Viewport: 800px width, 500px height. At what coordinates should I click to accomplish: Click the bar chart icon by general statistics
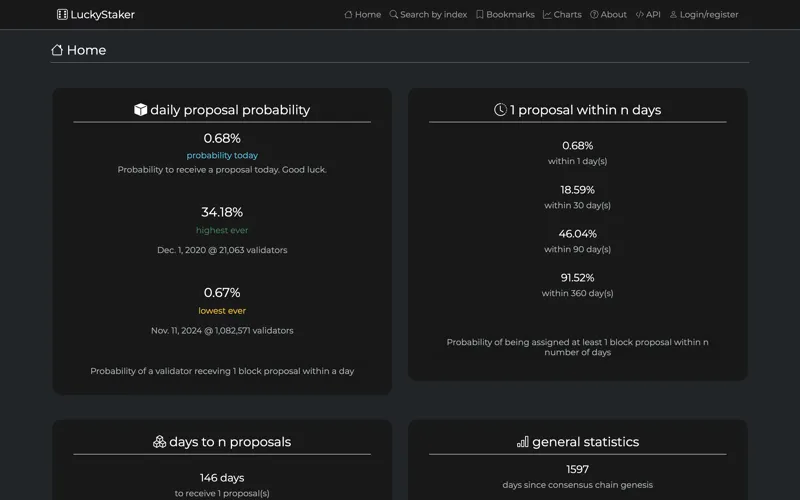522,442
